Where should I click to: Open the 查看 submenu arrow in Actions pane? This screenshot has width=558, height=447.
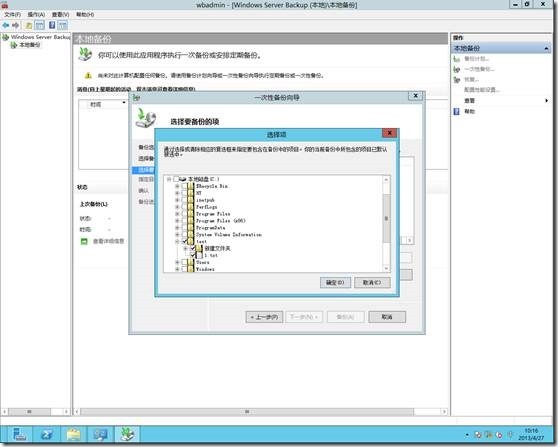(x=546, y=101)
